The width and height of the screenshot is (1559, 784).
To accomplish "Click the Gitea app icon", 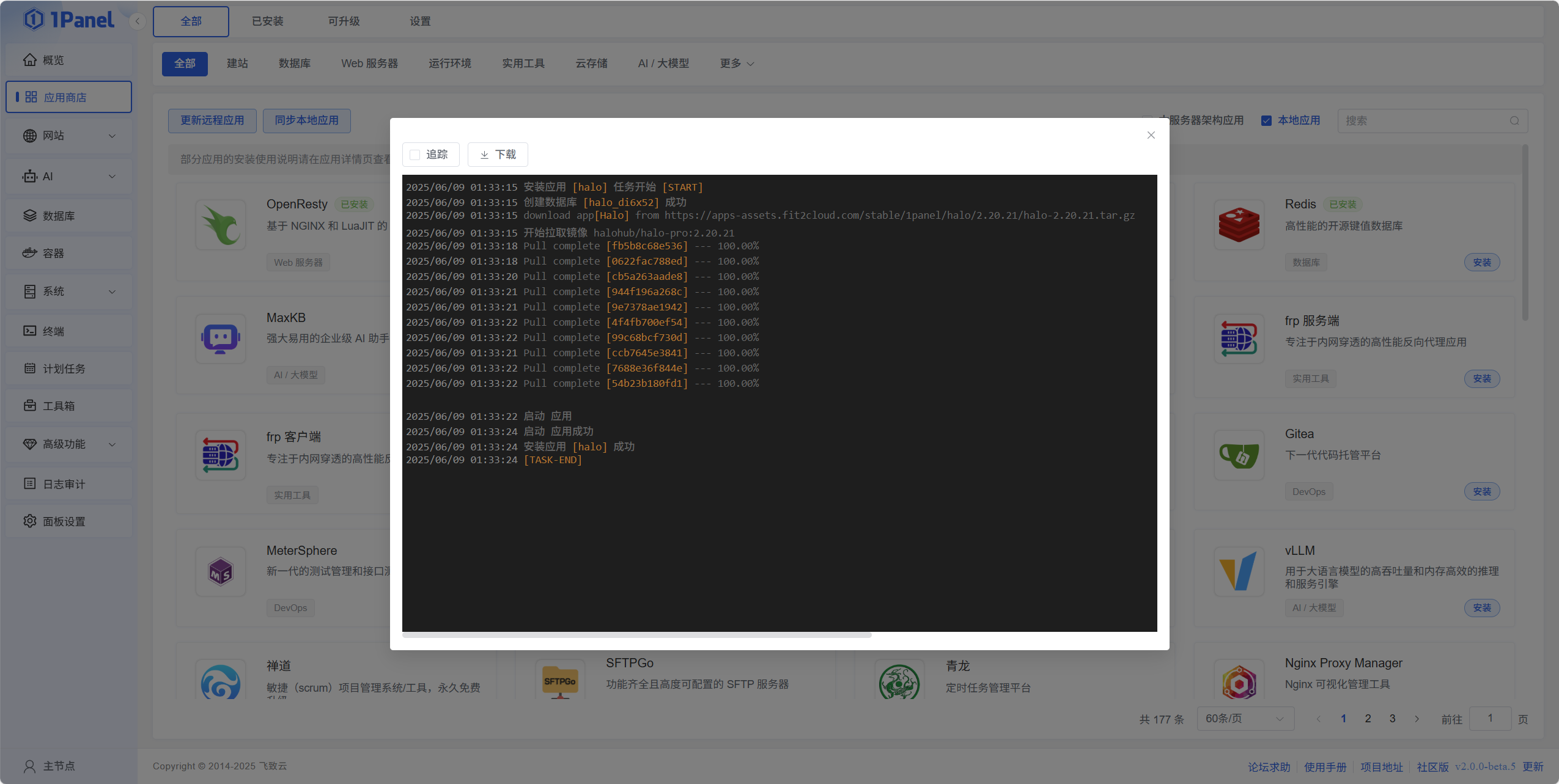I will point(1239,455).
